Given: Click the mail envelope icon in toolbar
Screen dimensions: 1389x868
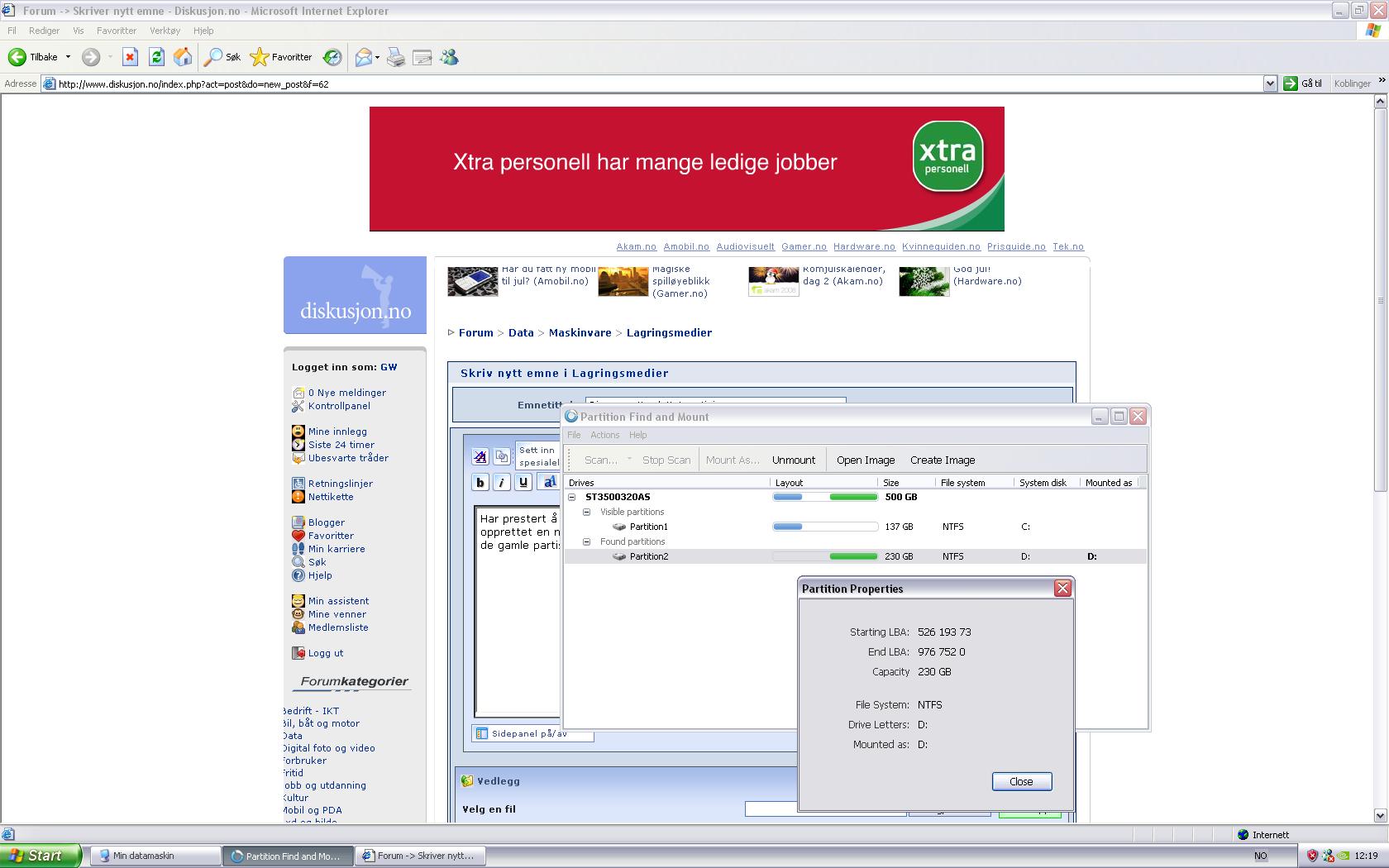Looking at the screenshot, I should 363,57.
